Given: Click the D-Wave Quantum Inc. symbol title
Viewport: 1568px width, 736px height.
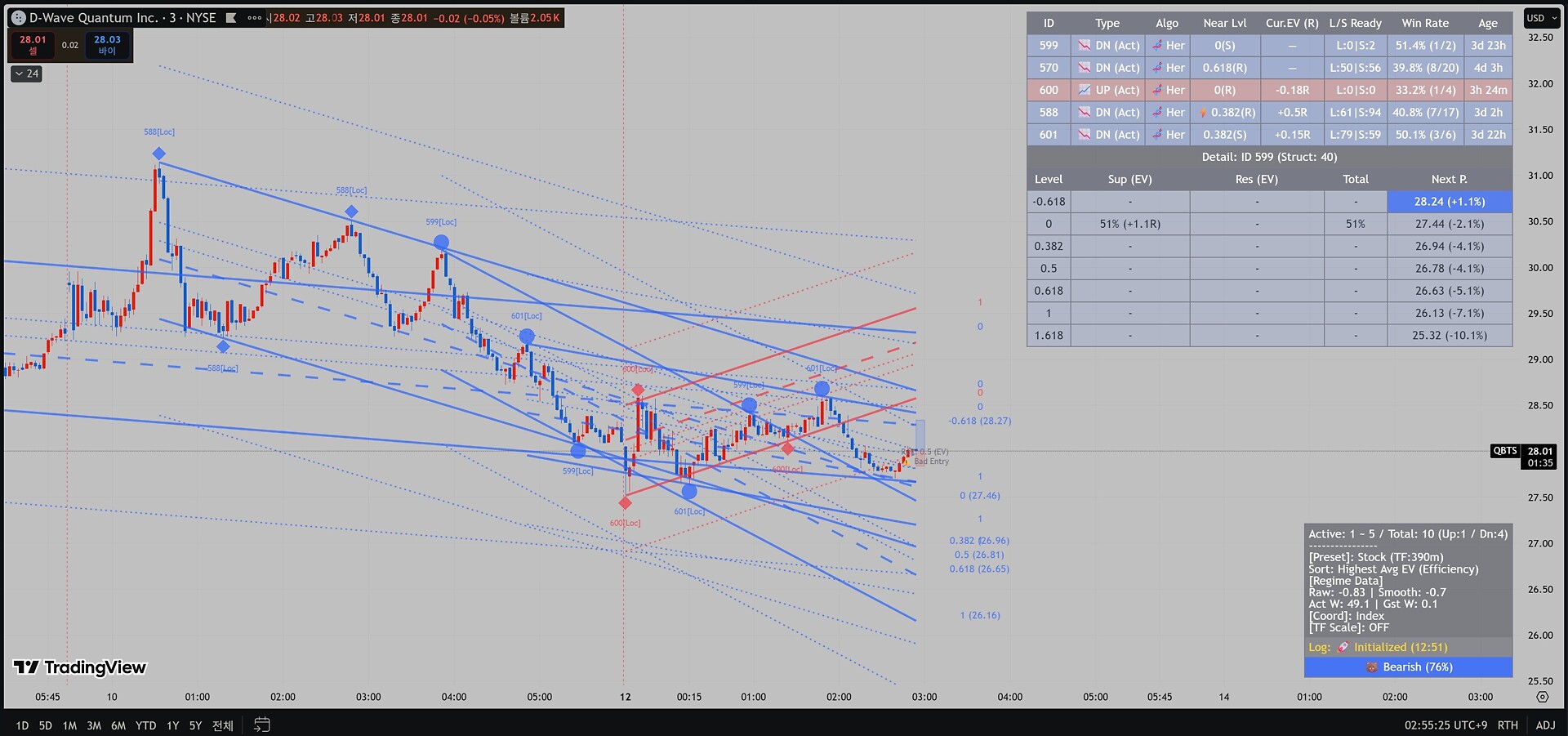Looking at the screenshot, I should click(x=94, y=18).
